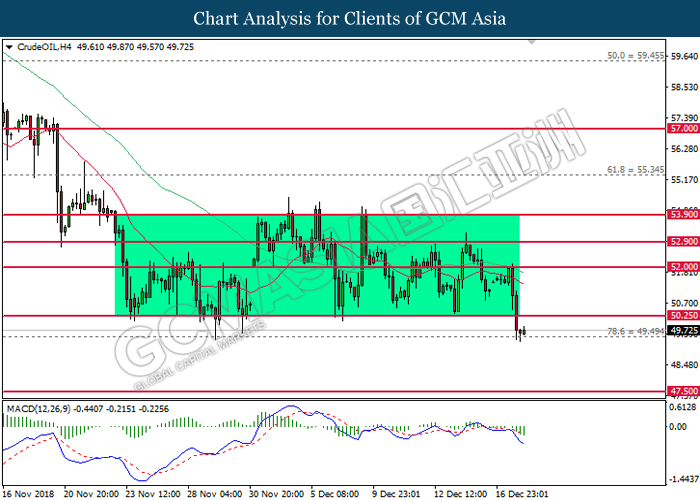Click the '23 Nov 12:00' time axis label
The height and width of the screenshot is (500, 700).
click(x=153, y=494)
